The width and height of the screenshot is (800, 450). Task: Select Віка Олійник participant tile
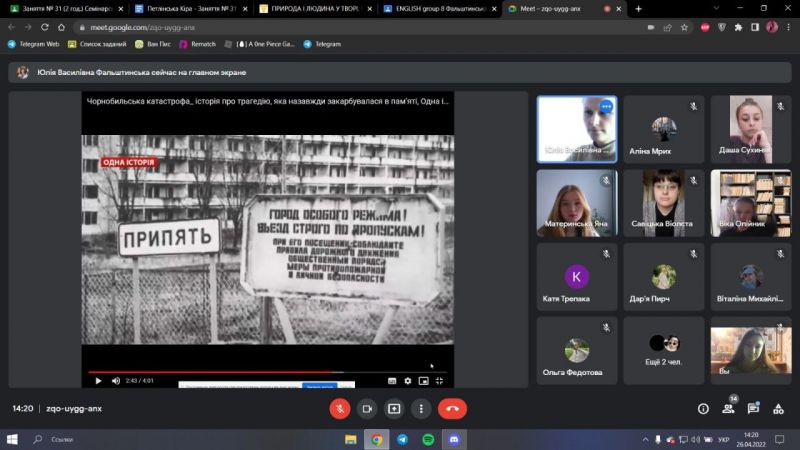751,203
